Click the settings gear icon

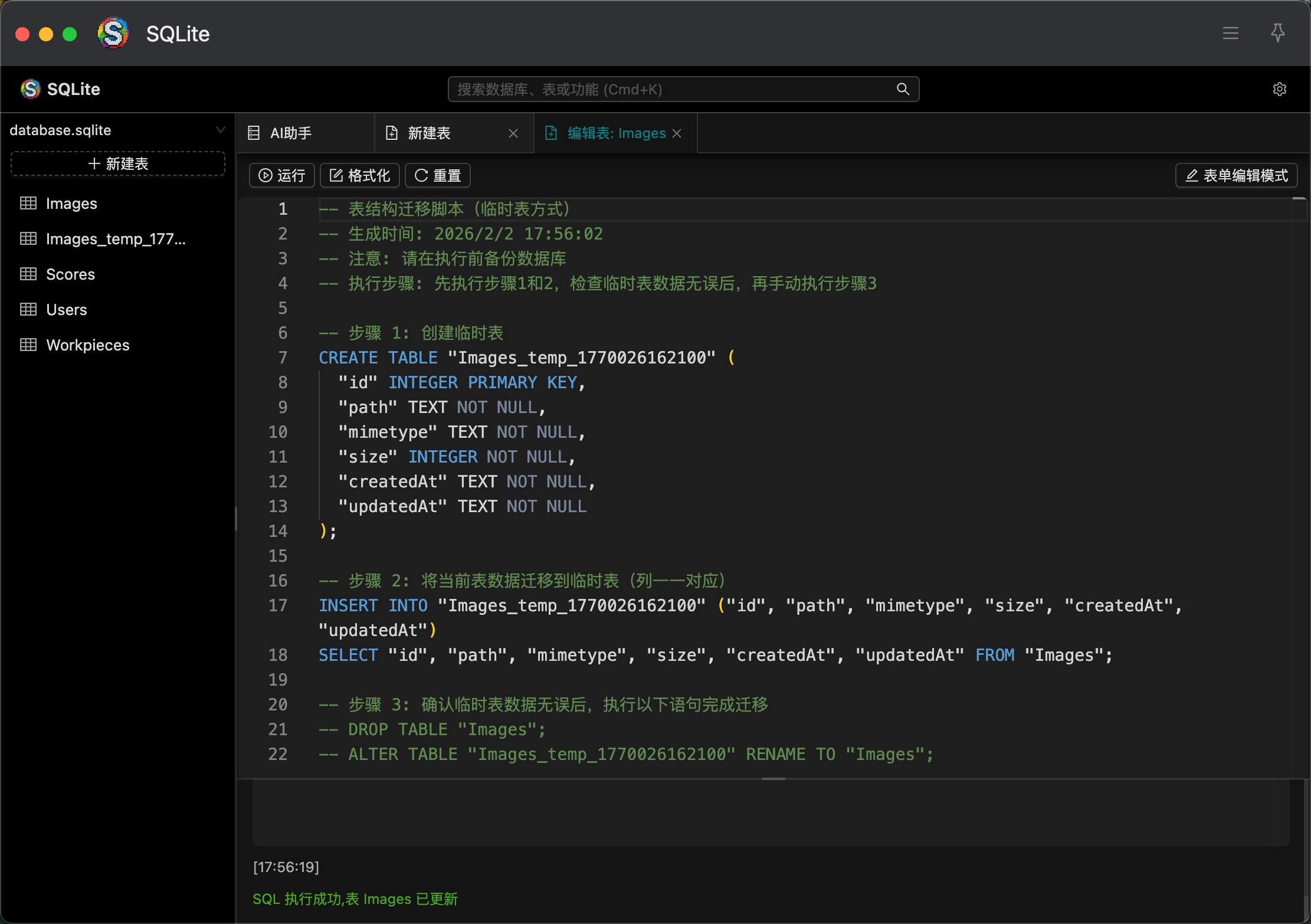[1279, 89]
